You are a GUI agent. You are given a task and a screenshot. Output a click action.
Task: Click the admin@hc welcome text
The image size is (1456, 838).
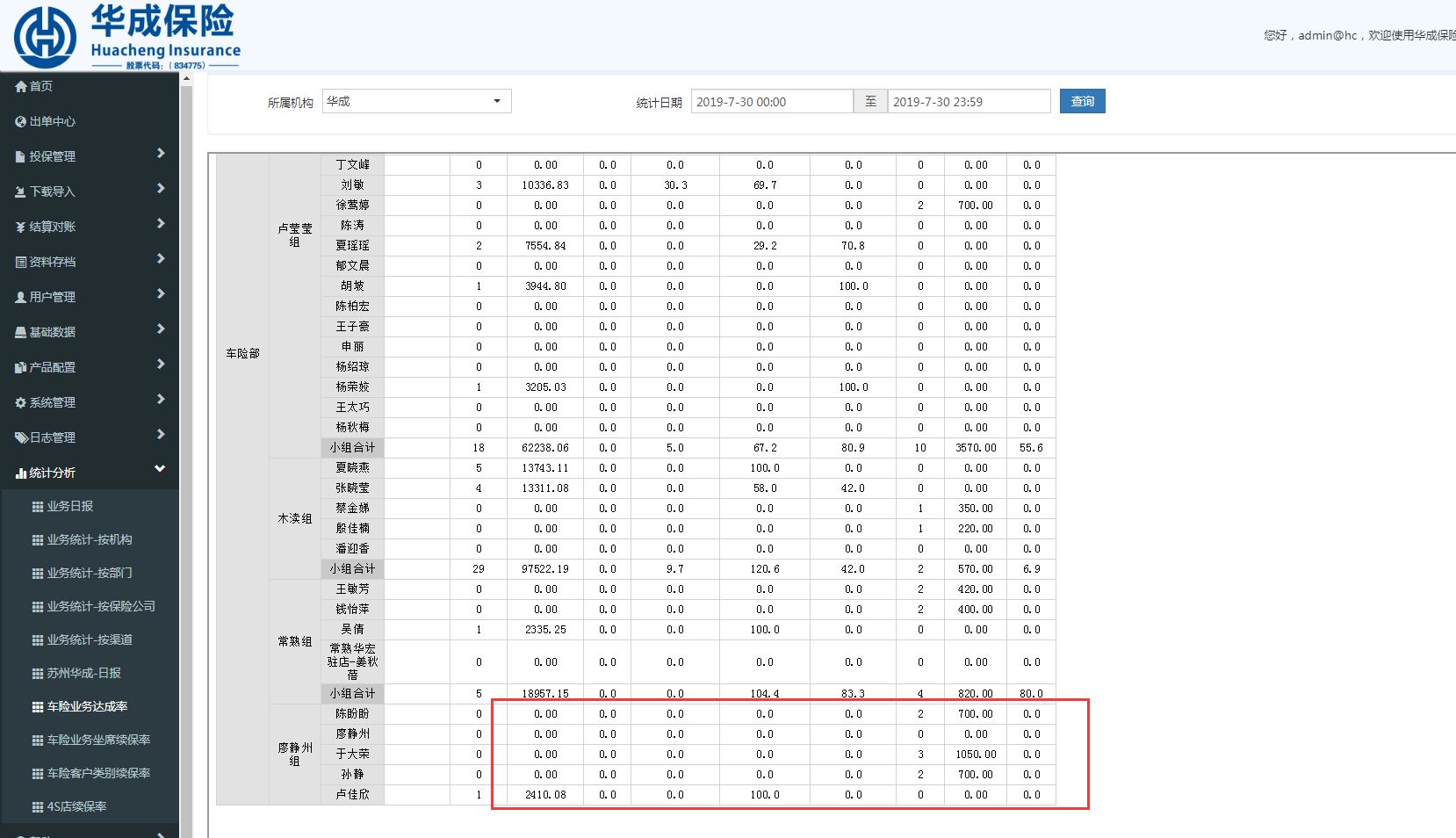point(1359,35)
